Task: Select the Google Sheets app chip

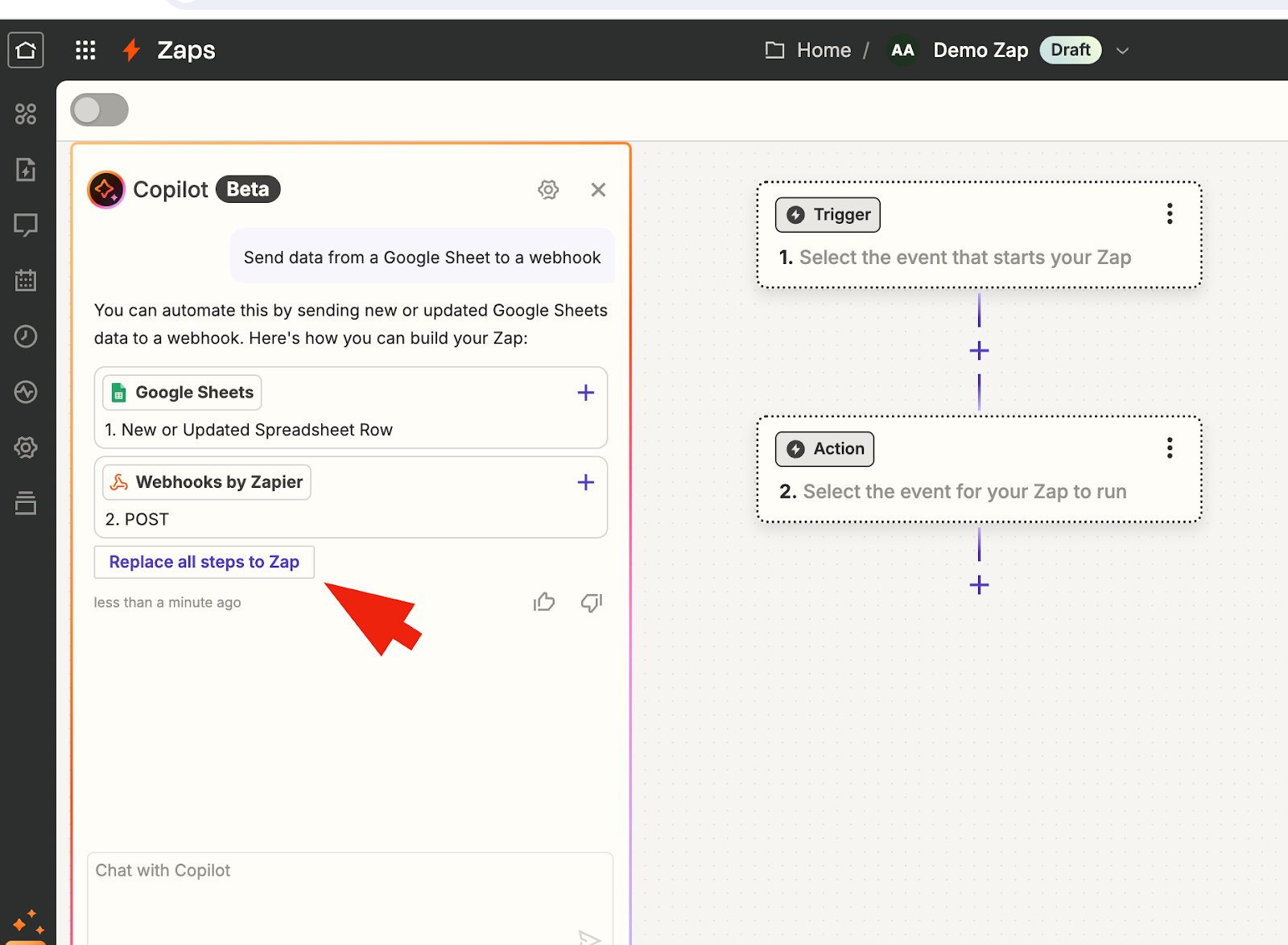Action: 182,393
